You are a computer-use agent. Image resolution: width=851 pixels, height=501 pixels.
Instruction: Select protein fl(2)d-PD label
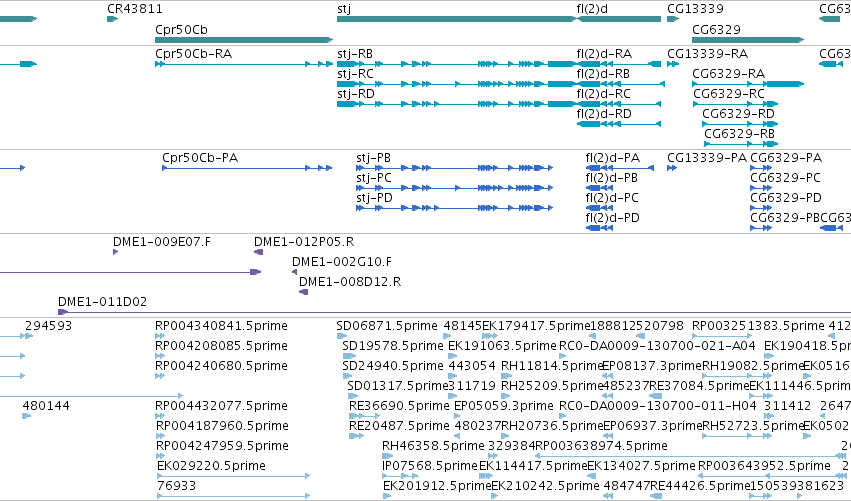click(x=612, y=218)
